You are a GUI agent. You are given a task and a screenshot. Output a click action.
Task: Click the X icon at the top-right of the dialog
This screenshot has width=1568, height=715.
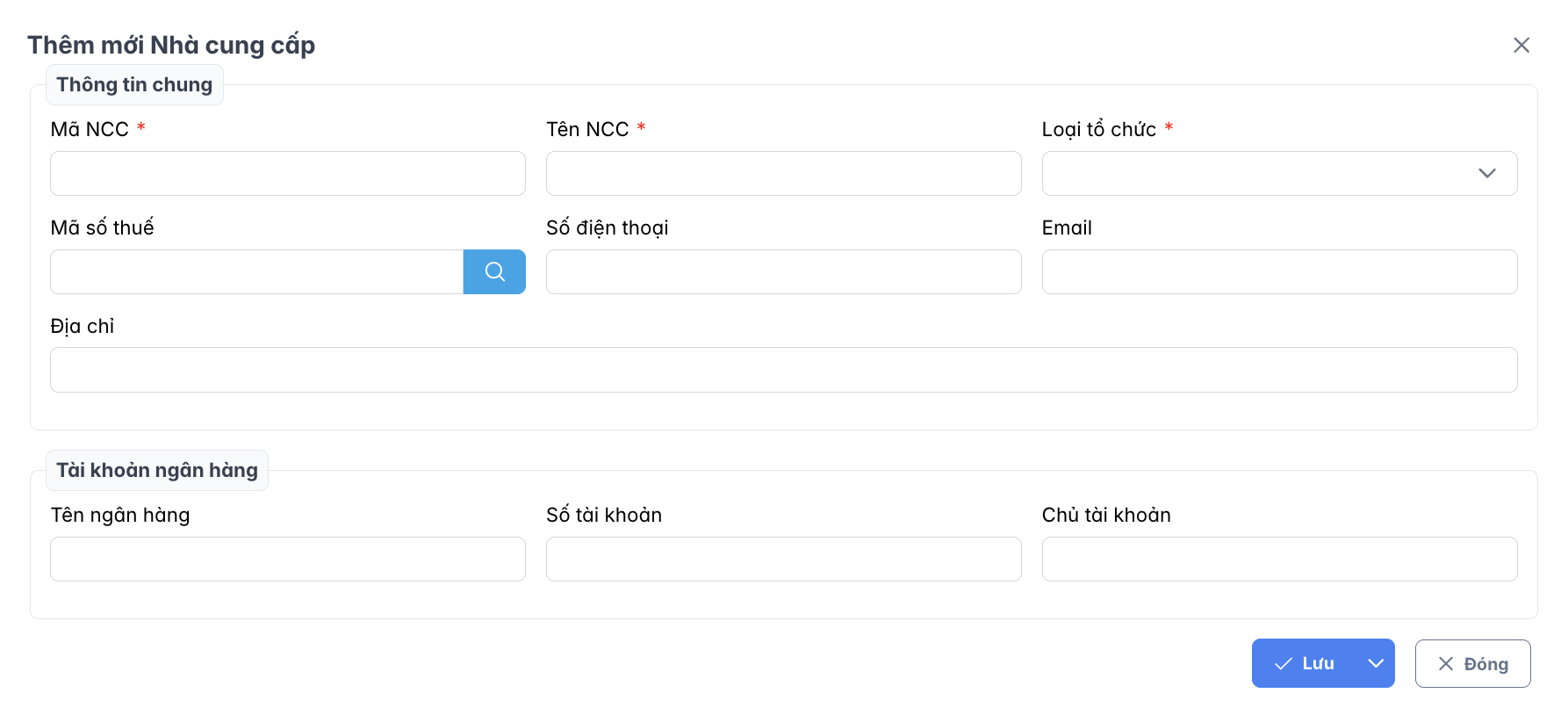pos(1521,45)
